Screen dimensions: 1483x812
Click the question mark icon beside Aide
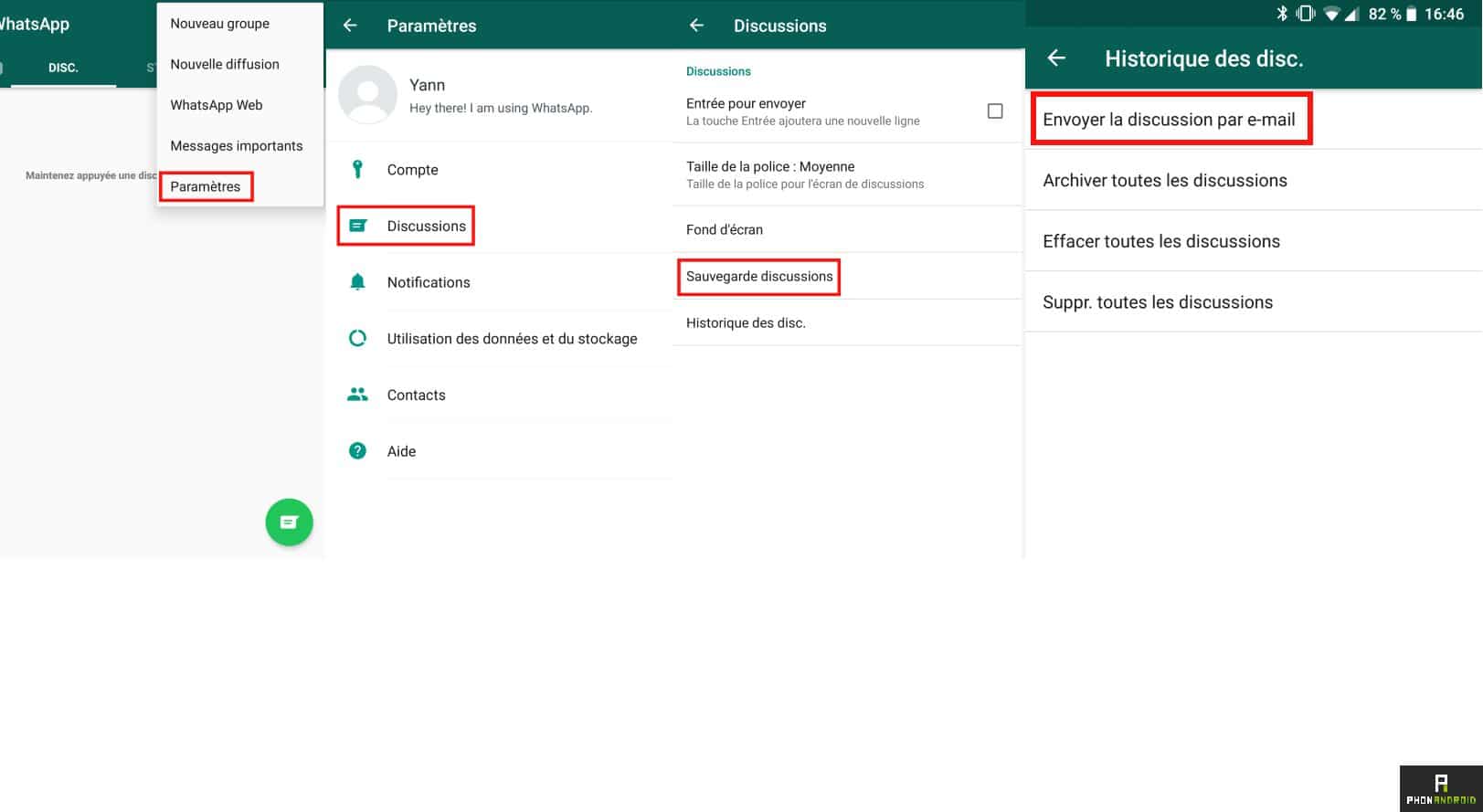pyautogui.click(x=357, y=450)
